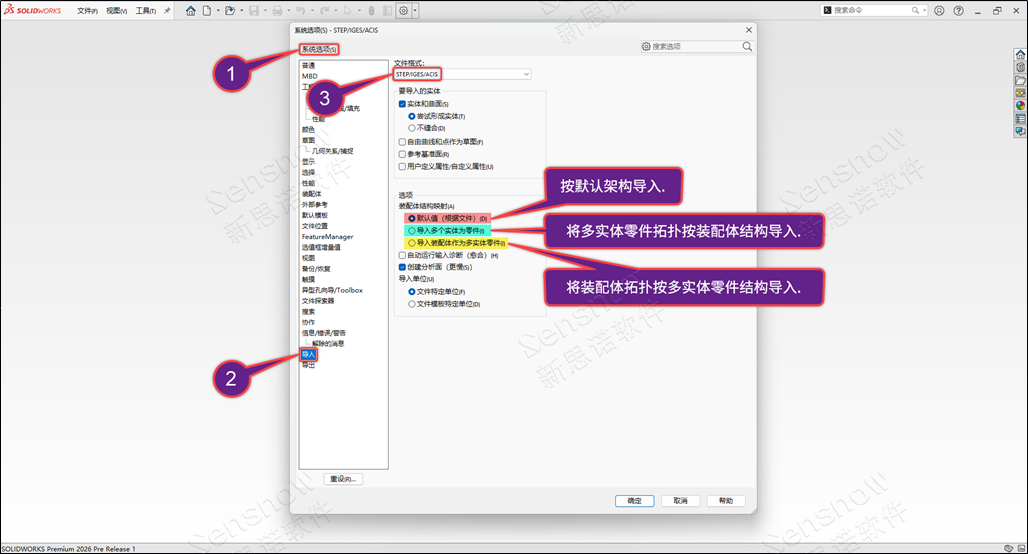
Task: Select FeatureManager in options tree
Action: (x=327, y=237)
